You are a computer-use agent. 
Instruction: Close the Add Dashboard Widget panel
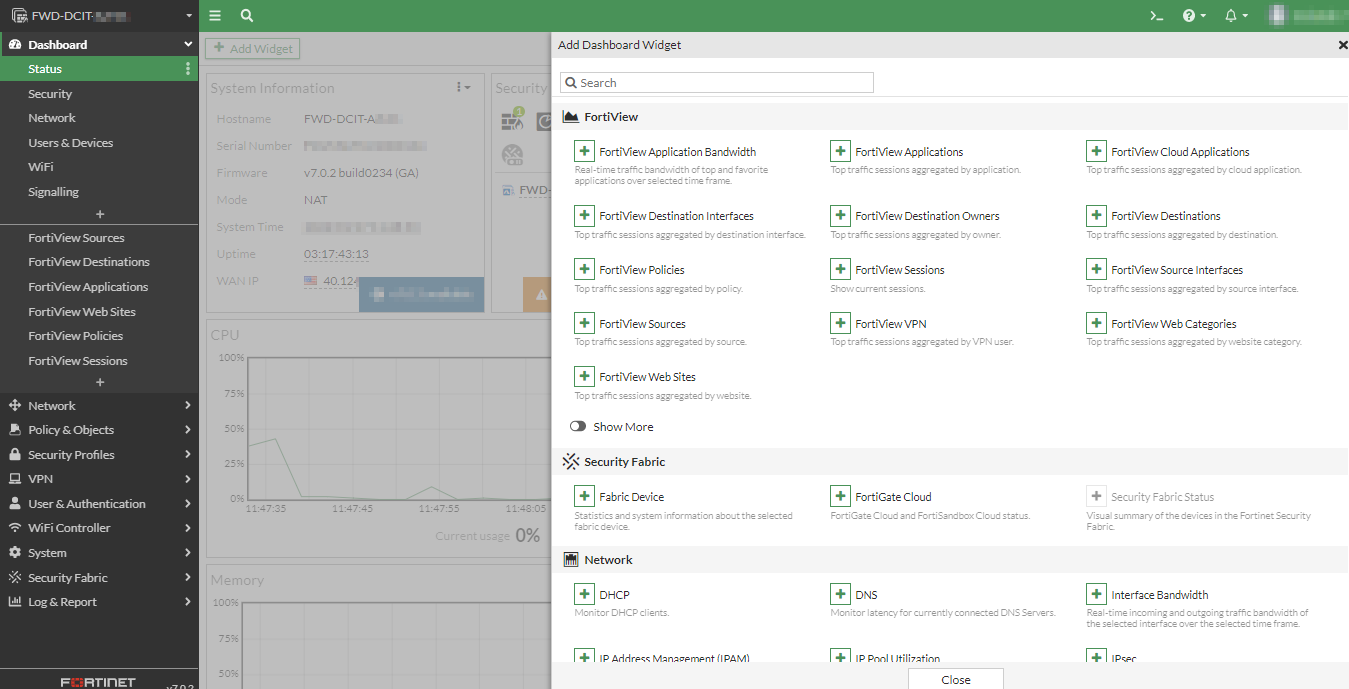click(x=1342, y=45)
